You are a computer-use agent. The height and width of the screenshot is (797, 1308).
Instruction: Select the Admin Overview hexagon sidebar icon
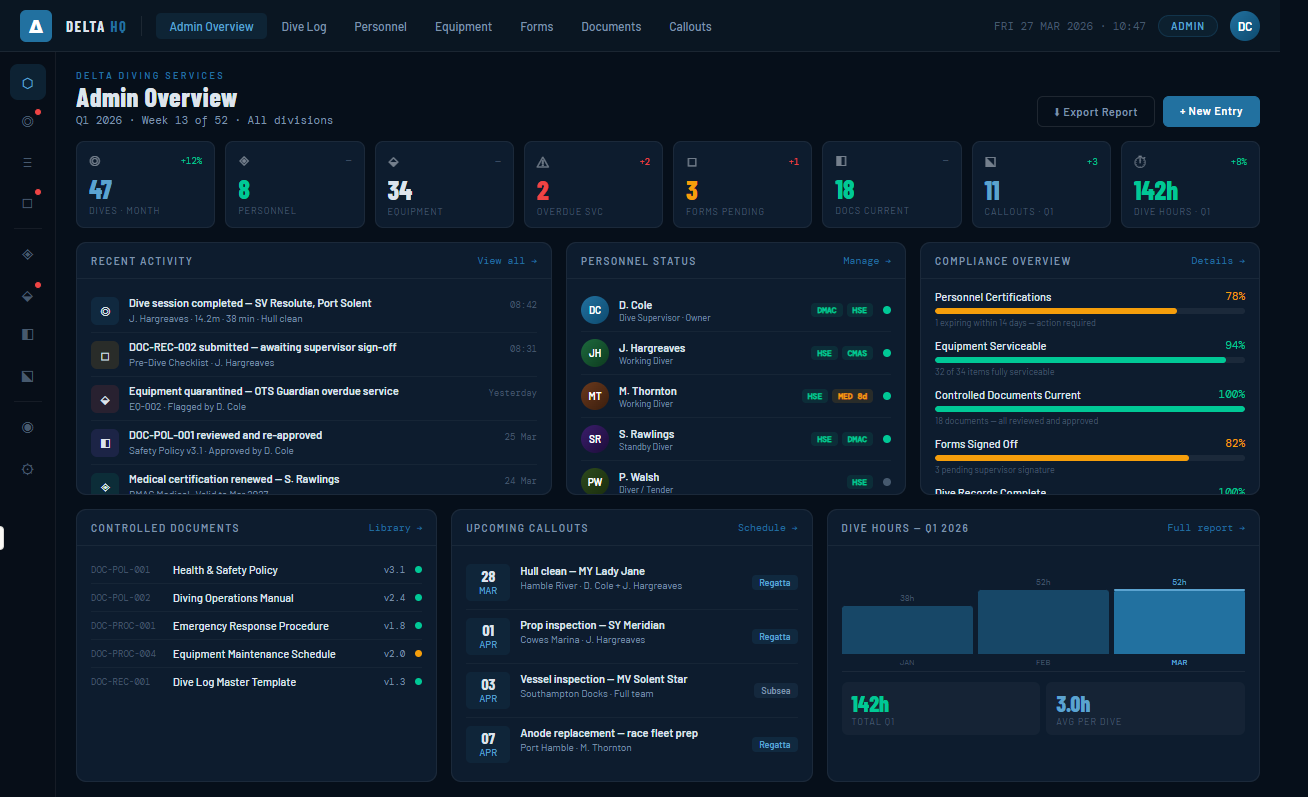pos(28,82)
